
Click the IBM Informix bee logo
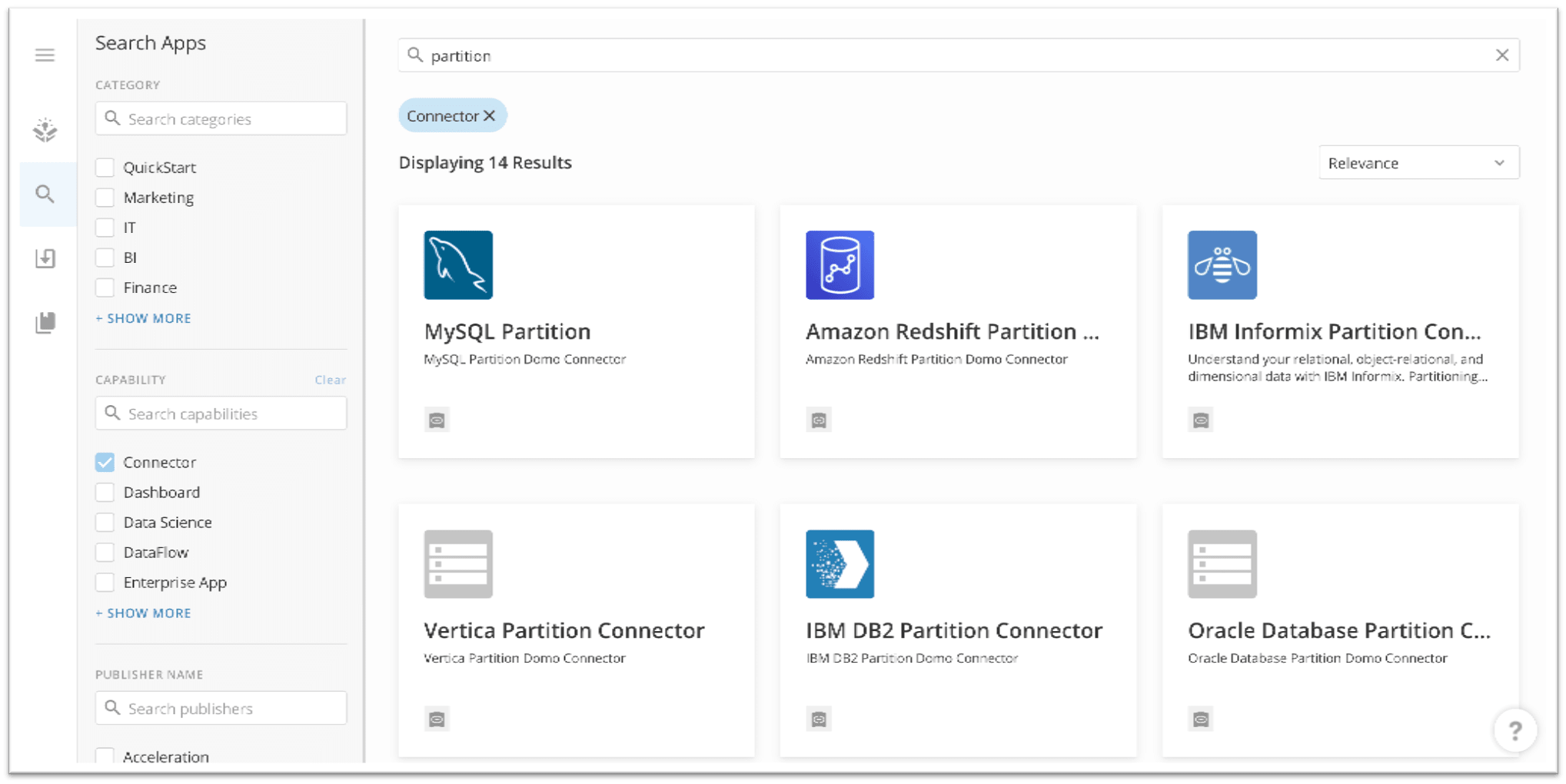1222,265
